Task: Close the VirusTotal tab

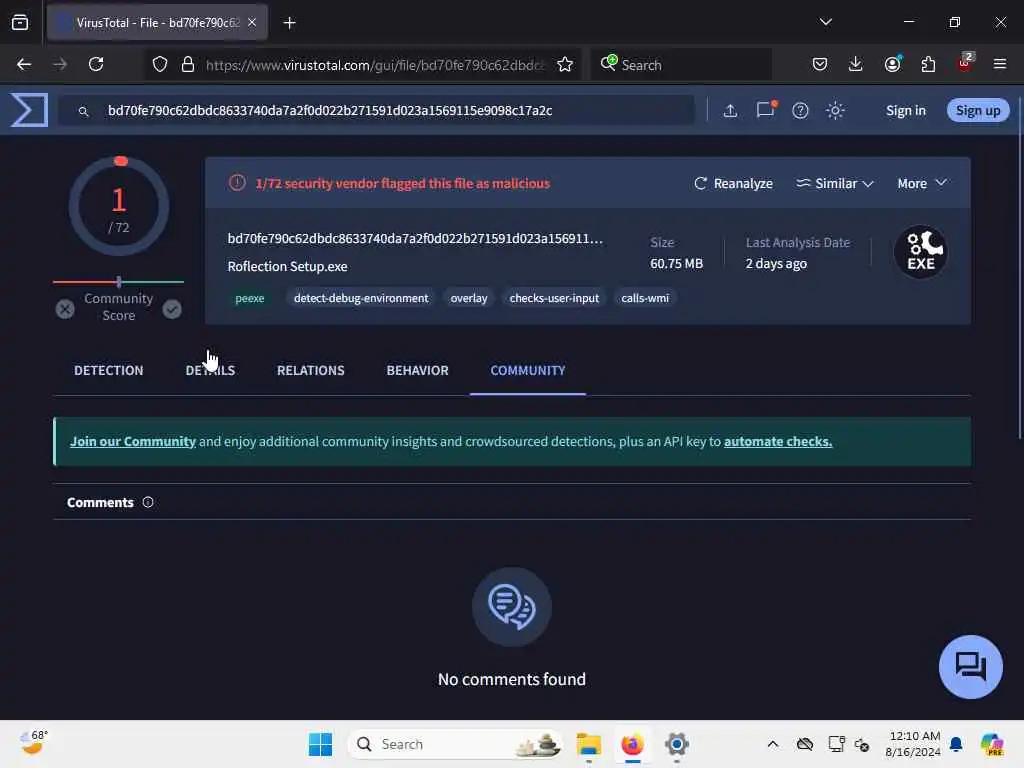Action: click(x=252, y=23)
